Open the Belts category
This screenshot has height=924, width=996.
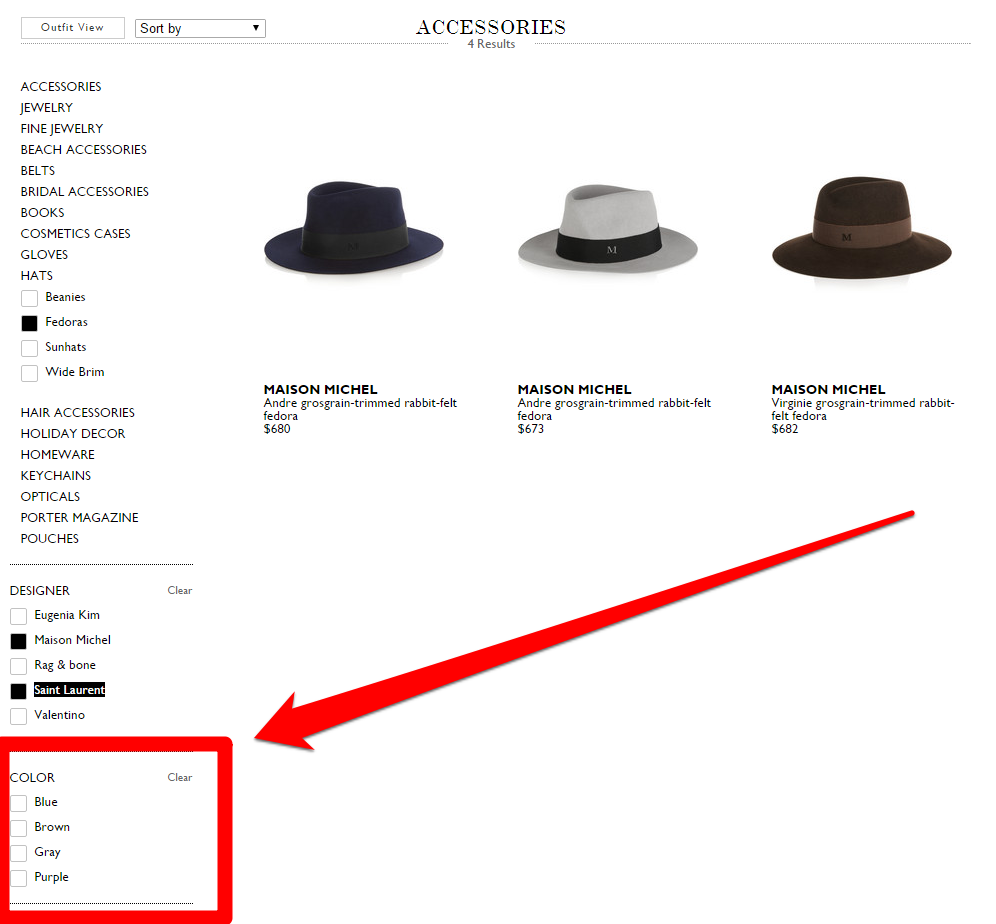pyautogui.click(x=37, y=170)
